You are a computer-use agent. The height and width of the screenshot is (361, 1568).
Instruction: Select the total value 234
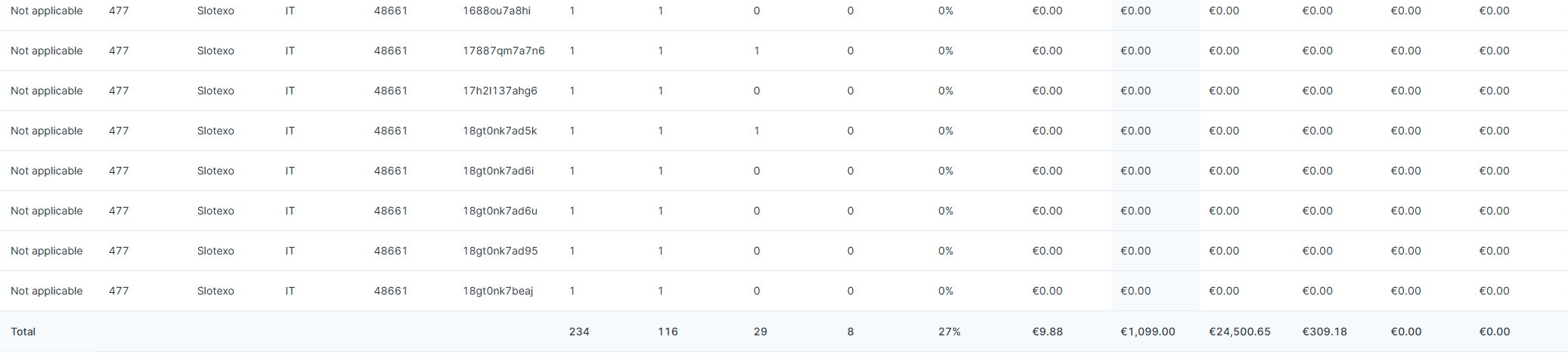(579, 332)
